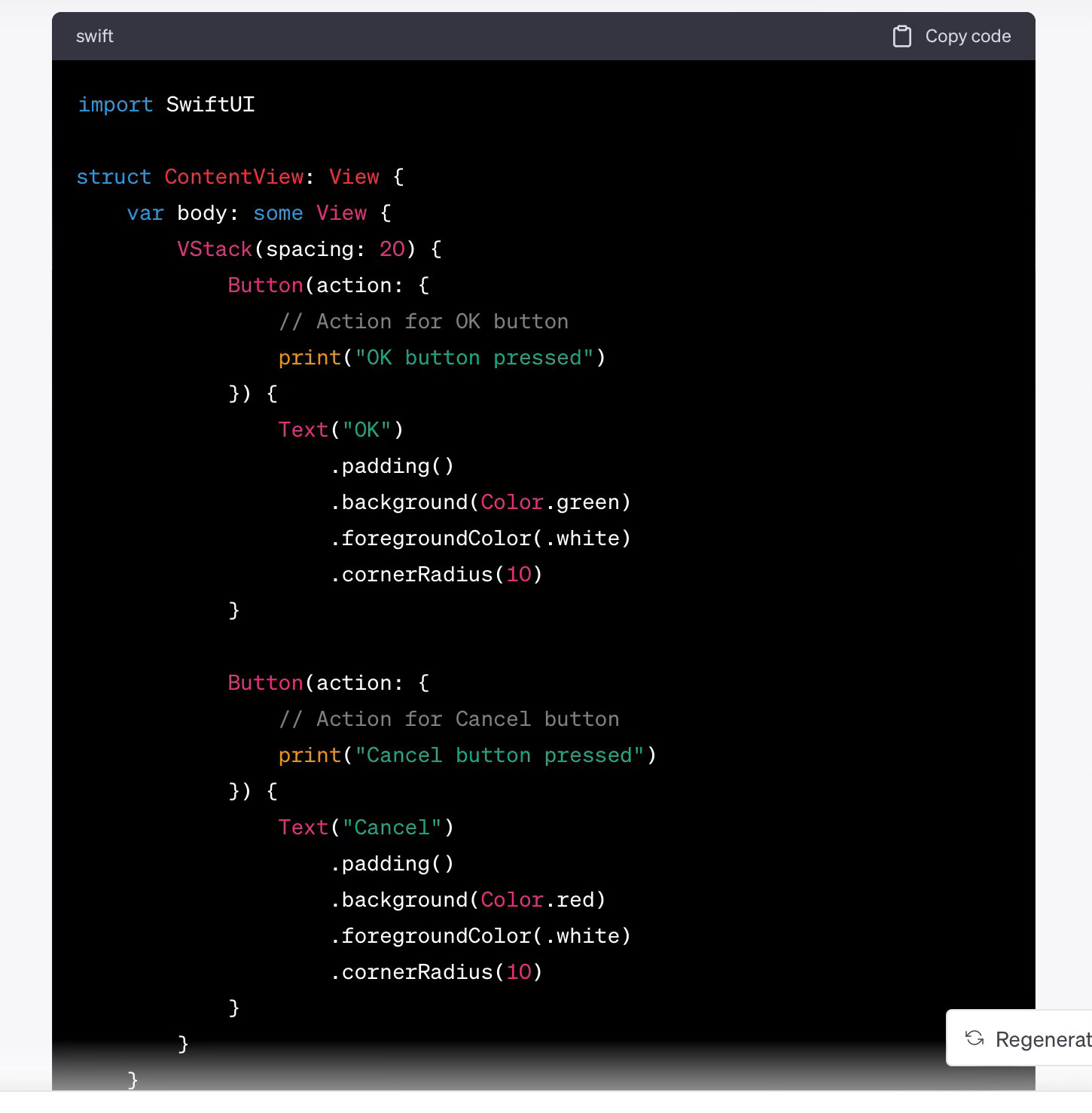Select the ContentView struct name

234,176
